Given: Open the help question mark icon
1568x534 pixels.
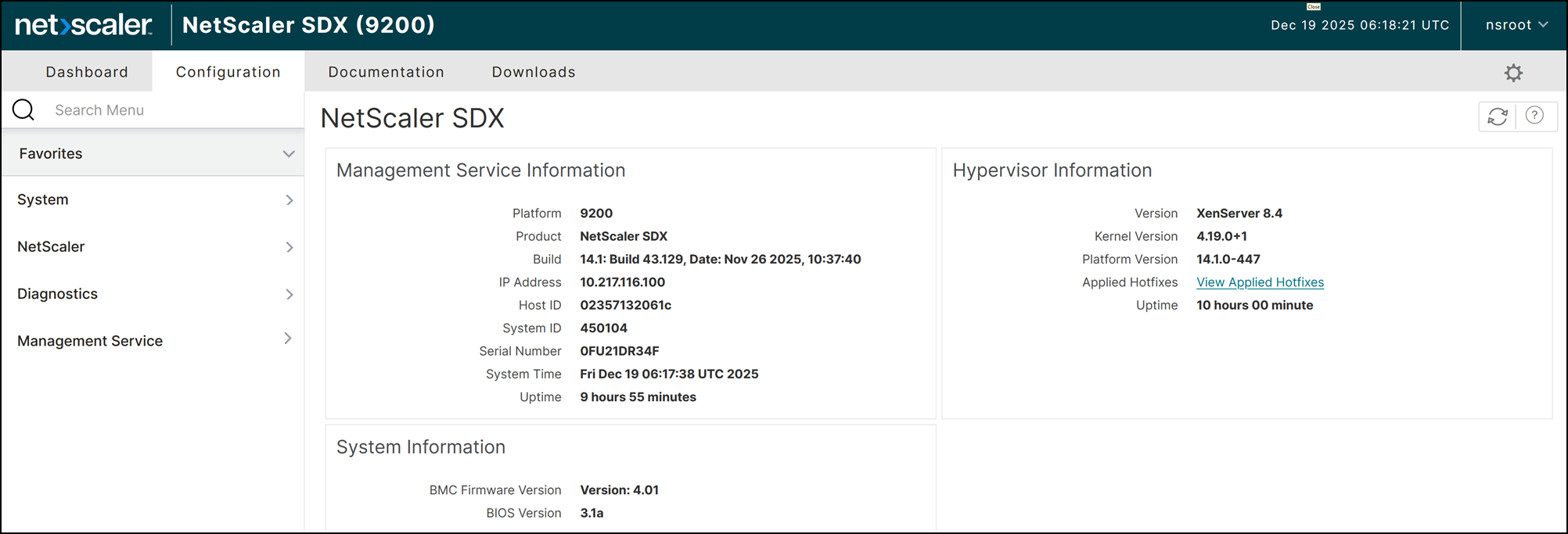Looking at the screenshot, I should pyautogui.click(x=1535, y=116).
